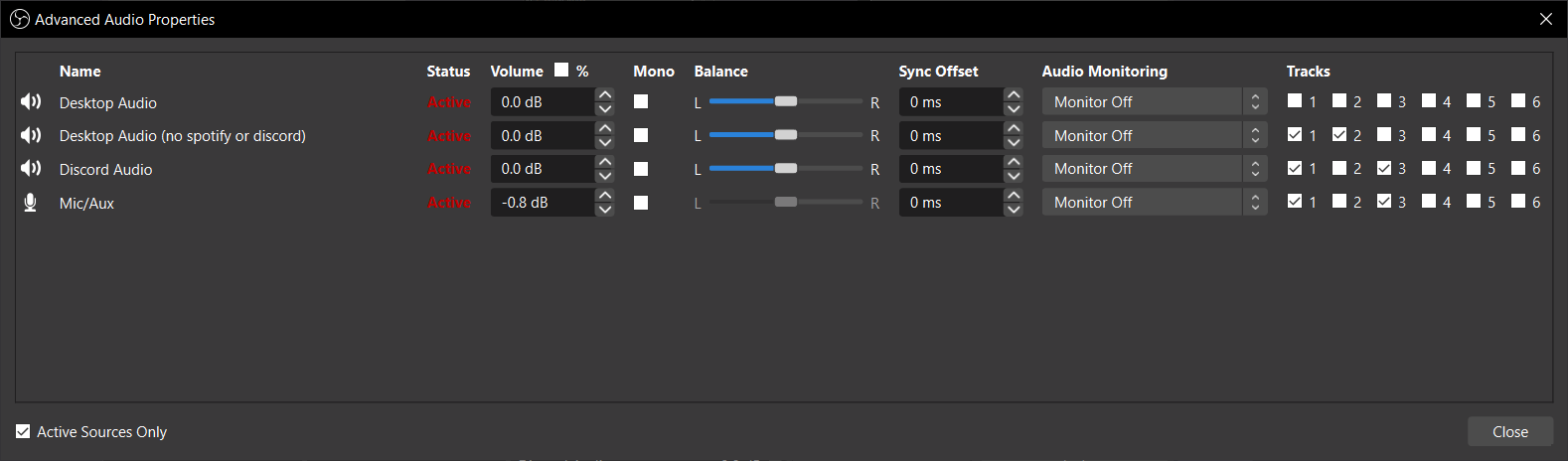The image size is (1568, 461).
Task: Click speaker icon for Desktop Audio (no spotify or discord)
Action: [31, 135]
